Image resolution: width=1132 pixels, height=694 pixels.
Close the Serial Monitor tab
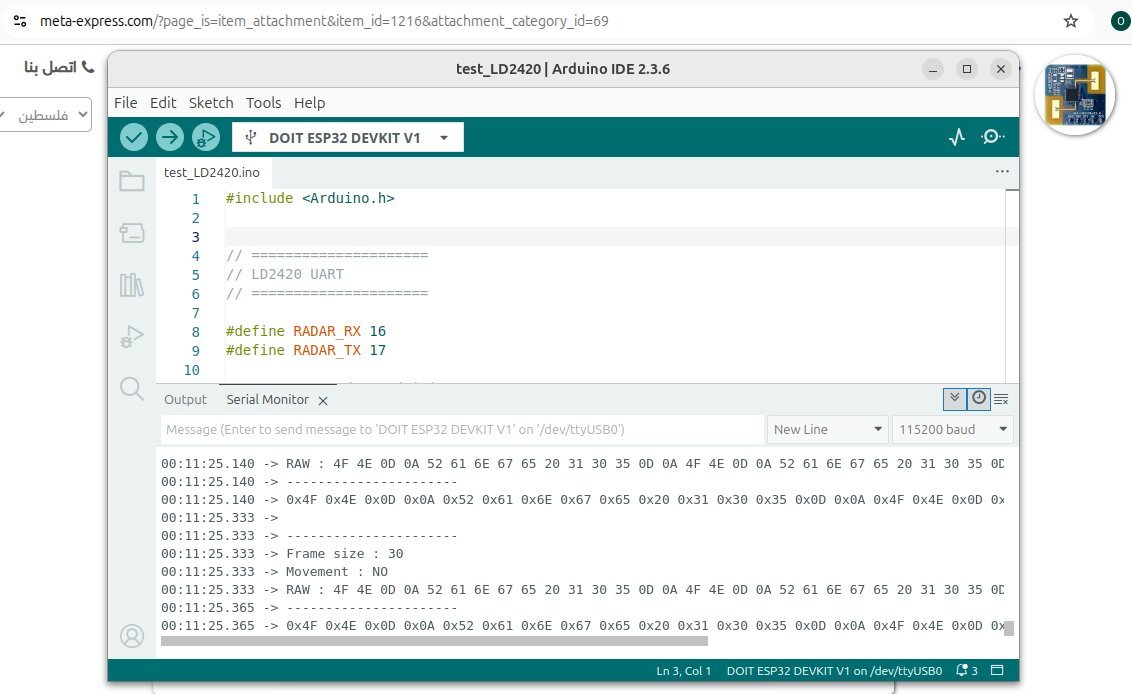[x=323, y=401]
